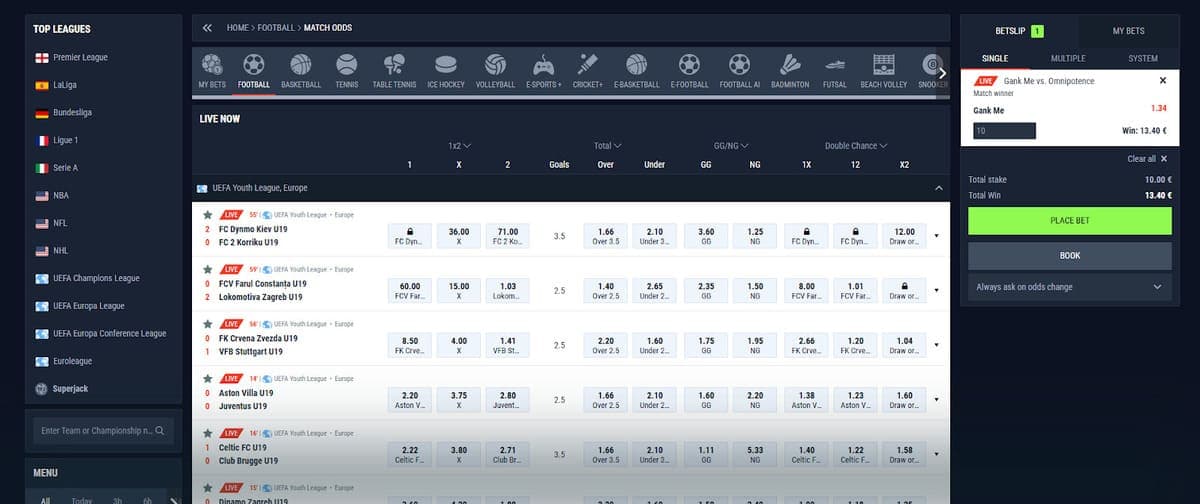Viewport: 1200px width, 504px height.
Task: Open the Double Chance market dropdown
Action: (x=856, y=146)
